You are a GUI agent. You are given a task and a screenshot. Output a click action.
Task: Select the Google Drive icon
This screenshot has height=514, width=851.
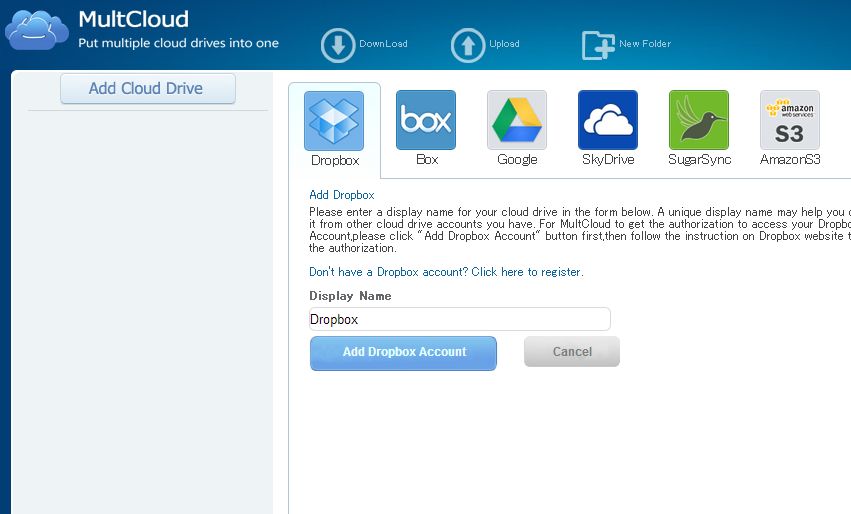(x=517, y=120)
